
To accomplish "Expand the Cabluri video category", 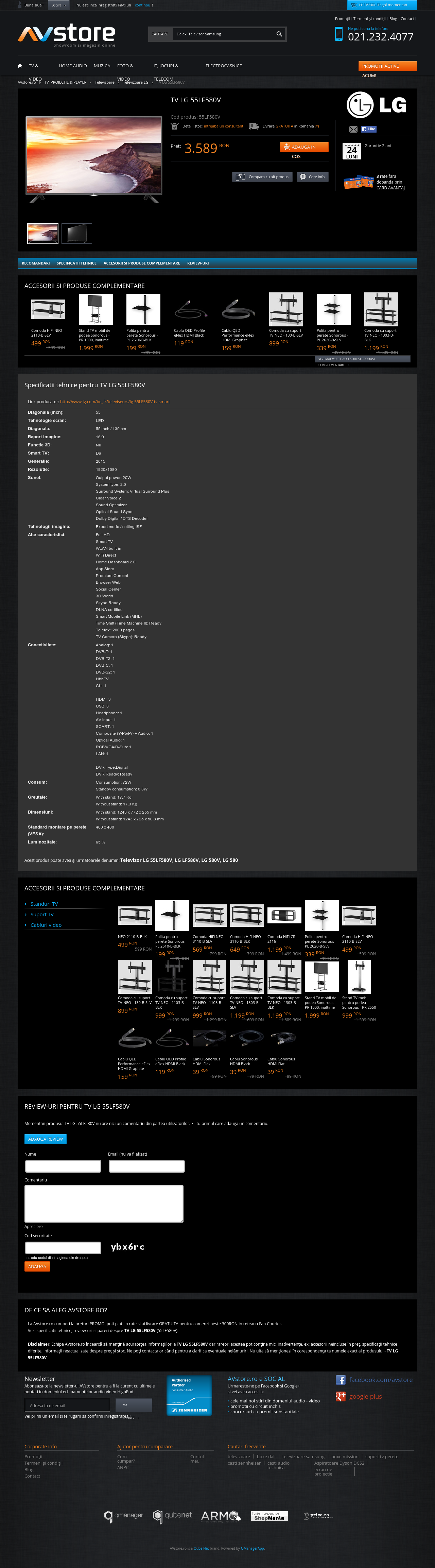I will point(46,925).
